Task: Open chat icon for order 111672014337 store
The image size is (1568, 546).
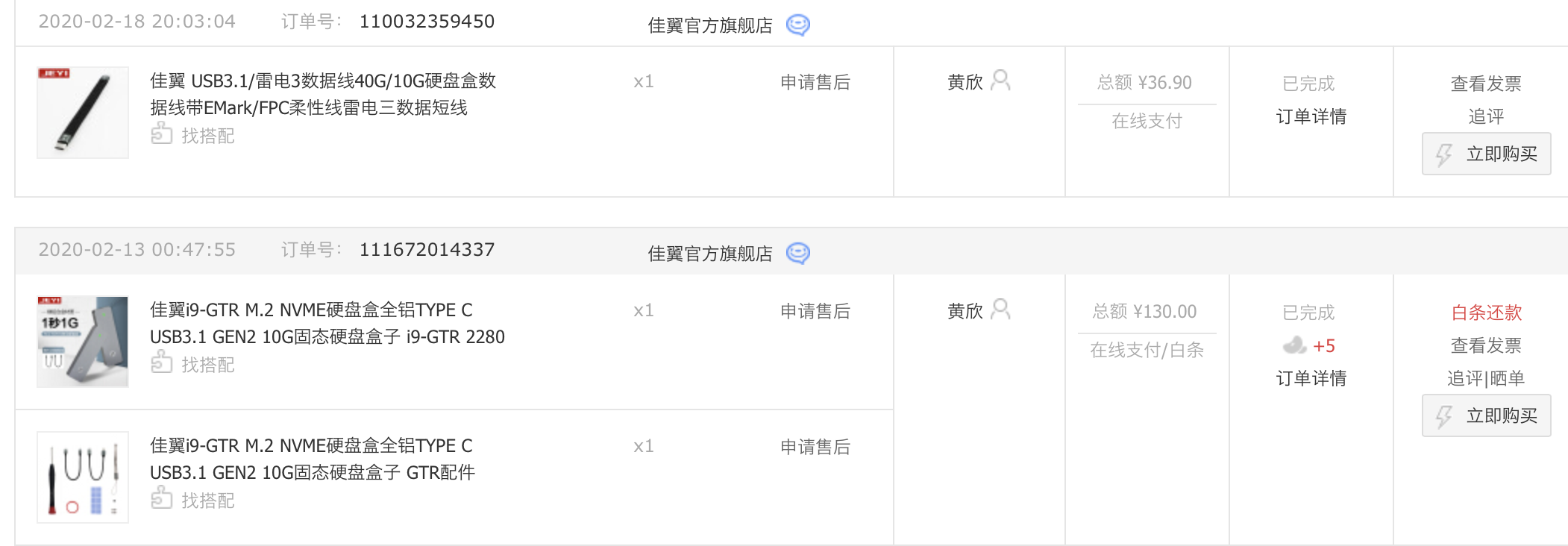Action: [x=798, y=254]
